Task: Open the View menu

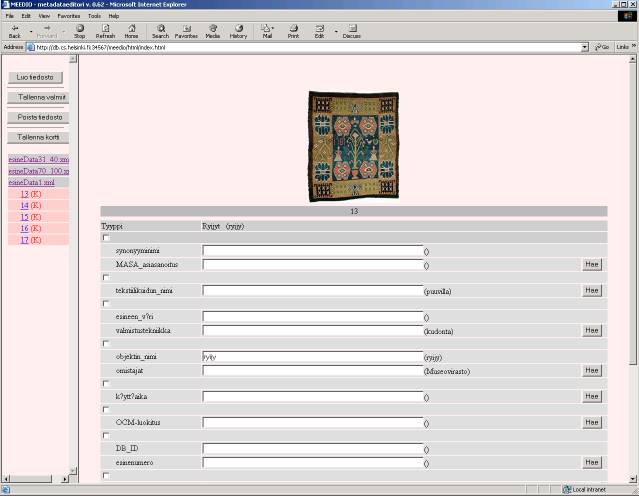Action: click(44, 16)
